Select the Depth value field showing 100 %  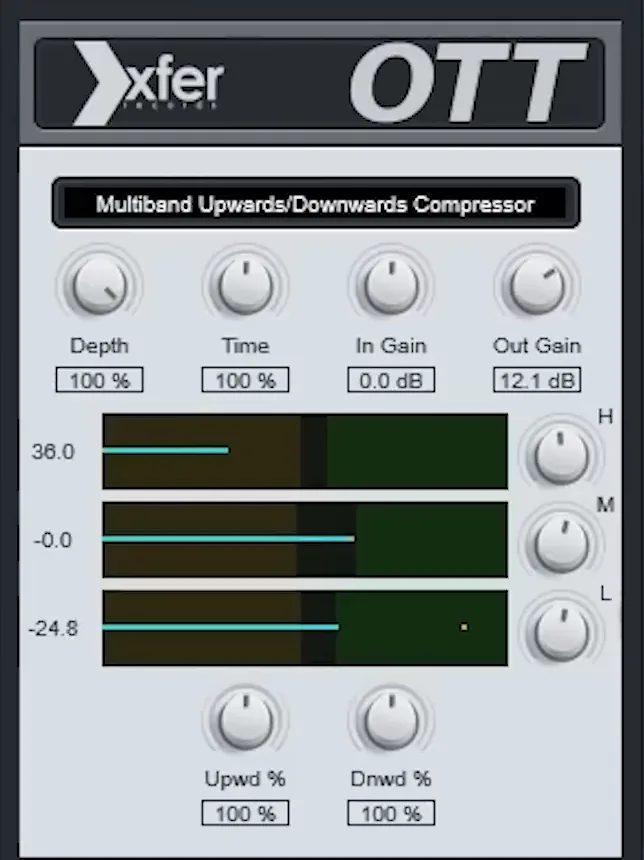click(x=99, y=380)
